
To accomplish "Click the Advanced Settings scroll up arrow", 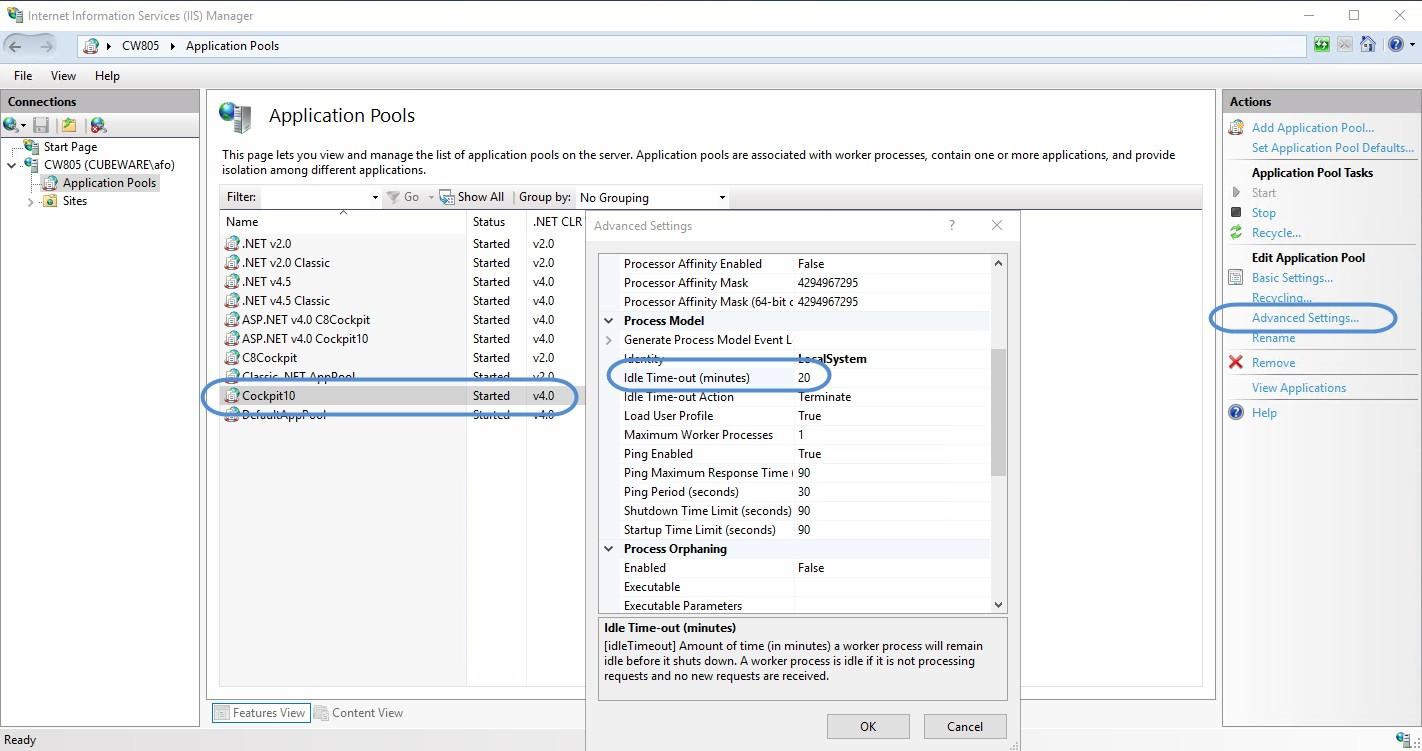I will click(997, 263).
